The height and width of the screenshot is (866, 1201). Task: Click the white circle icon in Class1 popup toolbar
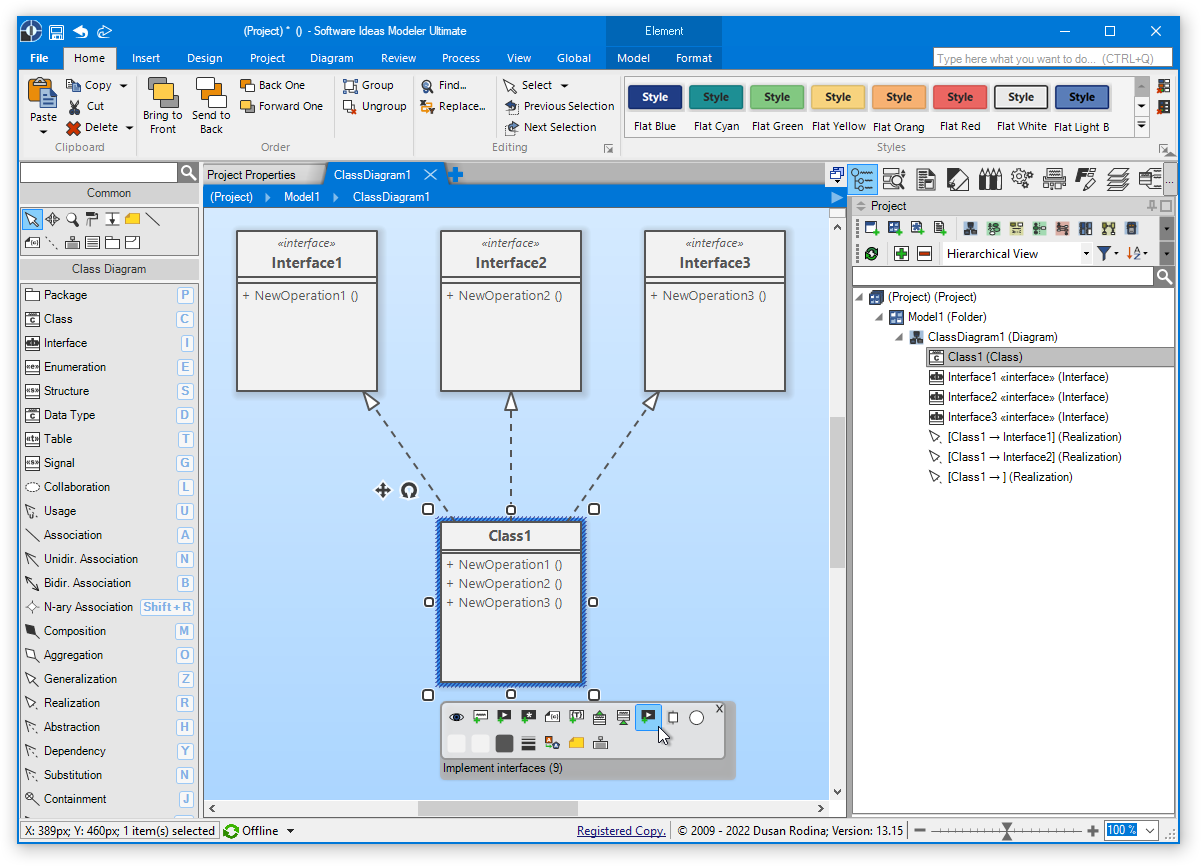pos(696,717)
